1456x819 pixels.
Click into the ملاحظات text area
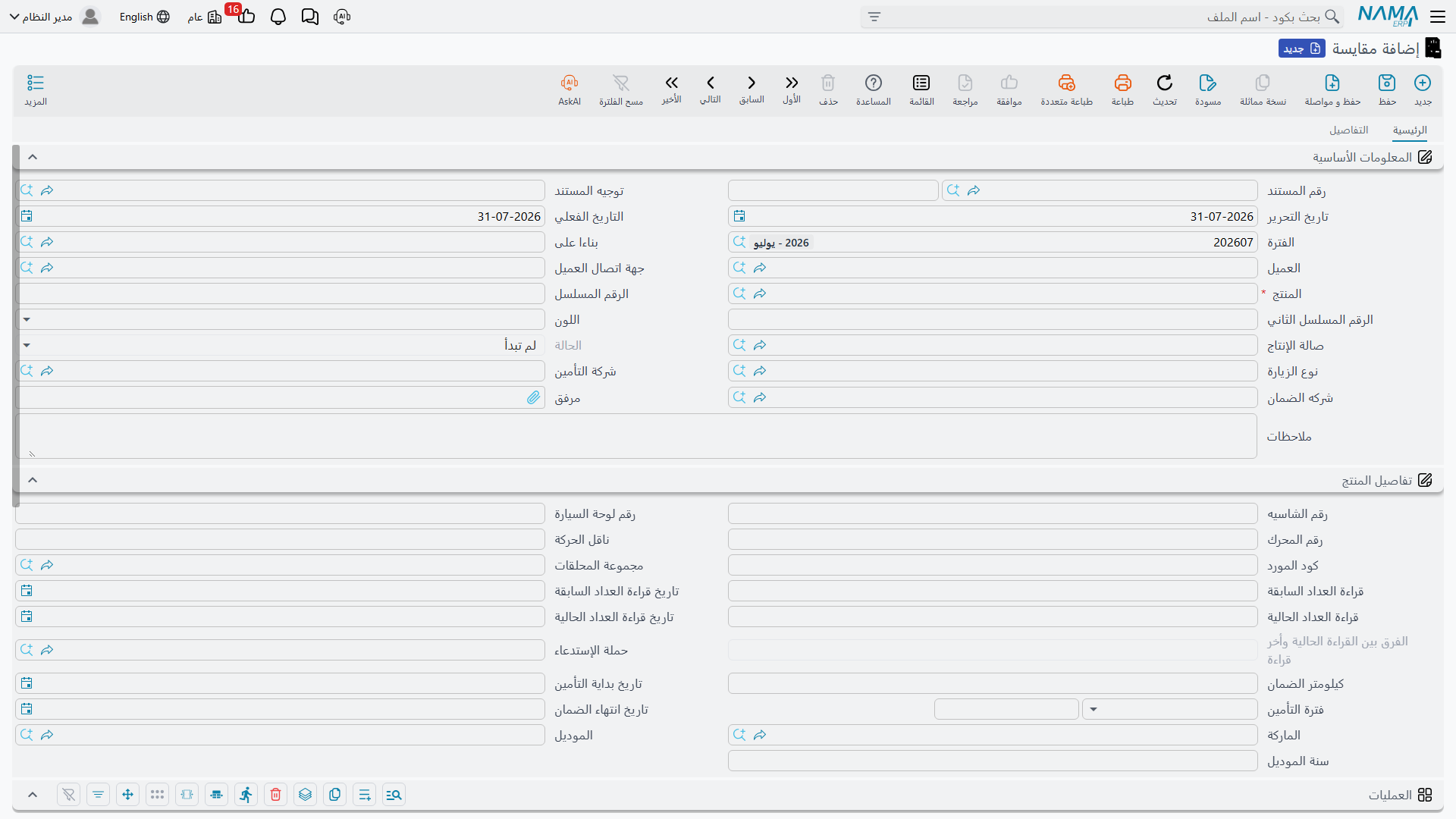pyautogui.click(x=636, y=436)
